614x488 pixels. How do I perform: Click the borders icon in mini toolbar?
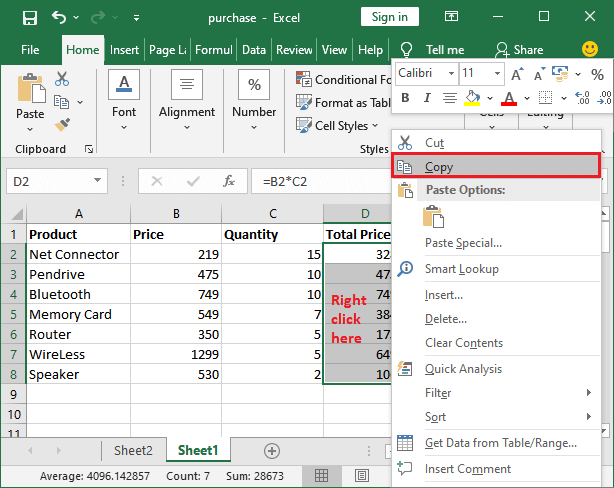tap(545, 98)
